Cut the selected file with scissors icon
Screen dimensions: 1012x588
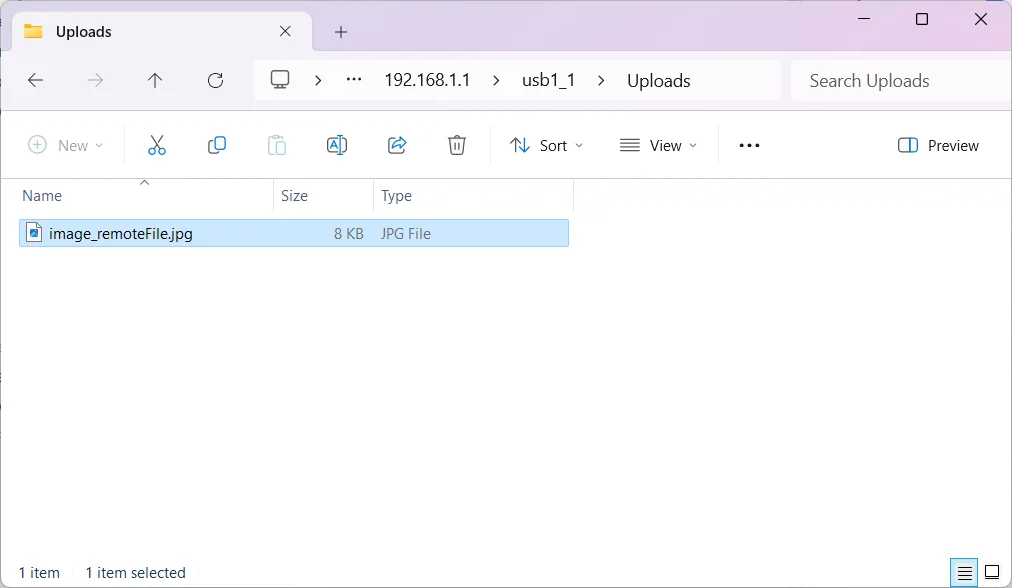click(x=157, y=145)
